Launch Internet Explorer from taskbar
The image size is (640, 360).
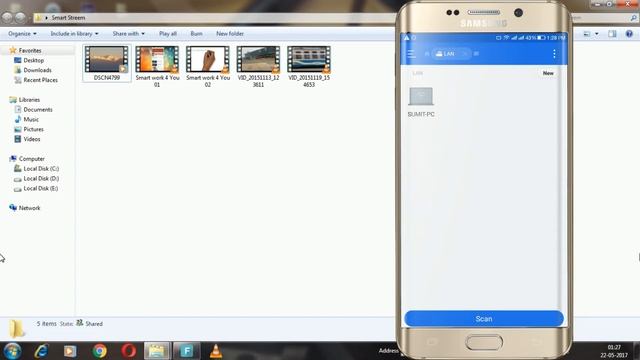pos(41,351)
